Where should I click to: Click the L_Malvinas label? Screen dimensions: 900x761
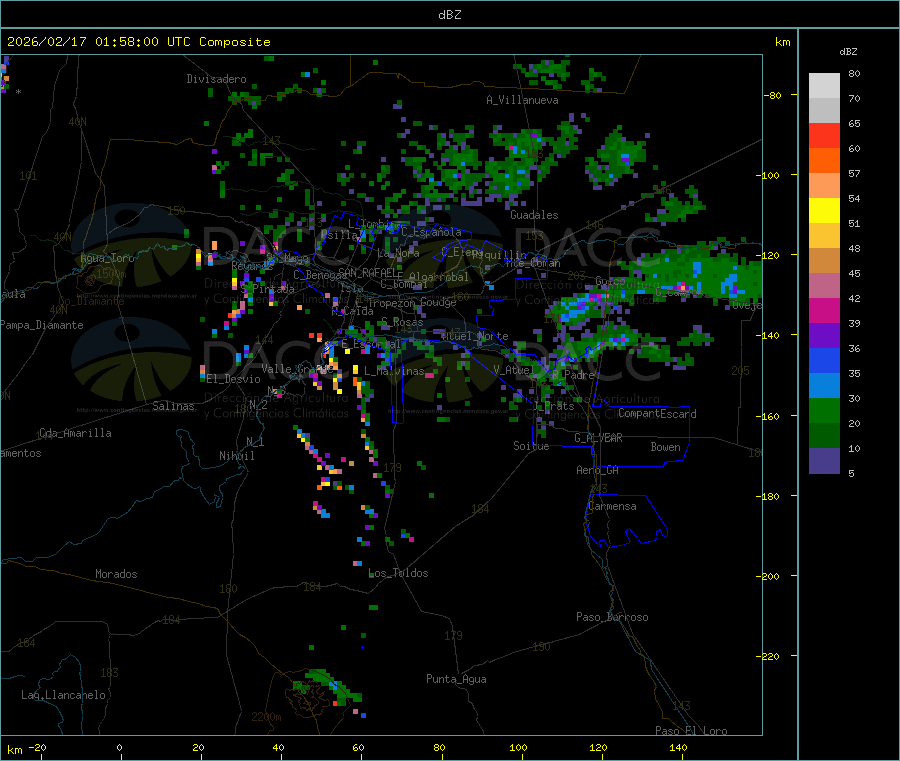point(394,372)
